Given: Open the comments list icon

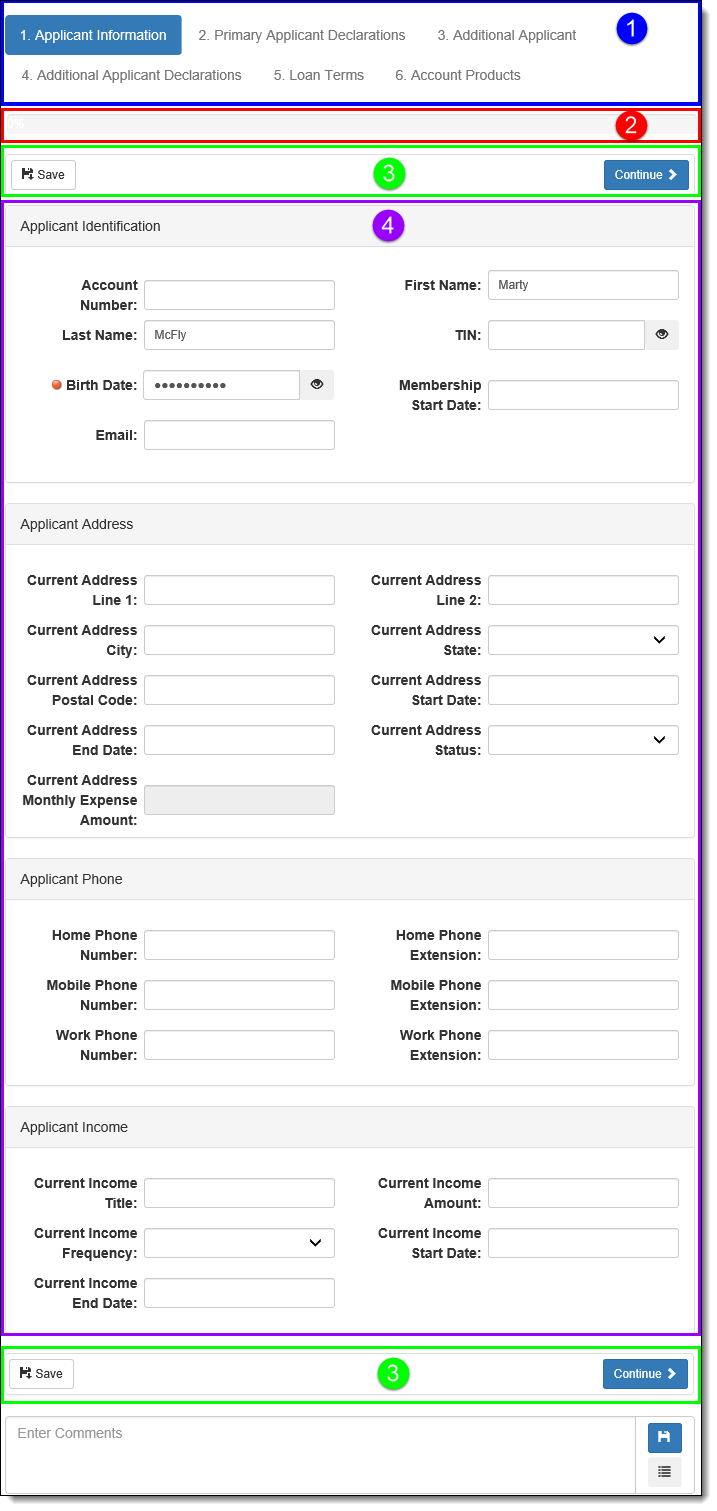Looking at the screenshot, I should tap(664, 1472).
